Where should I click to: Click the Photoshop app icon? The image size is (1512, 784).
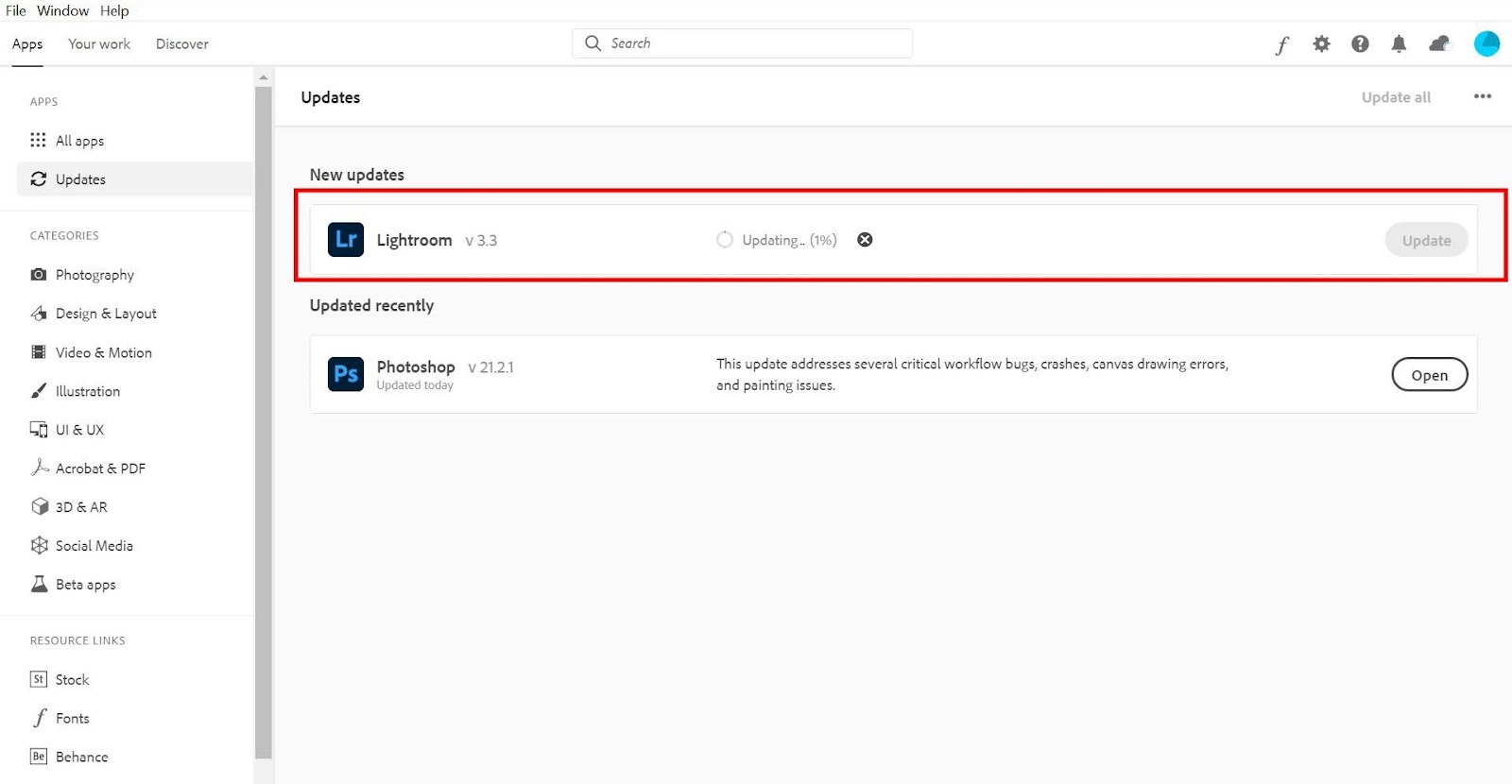click(346, 374)
